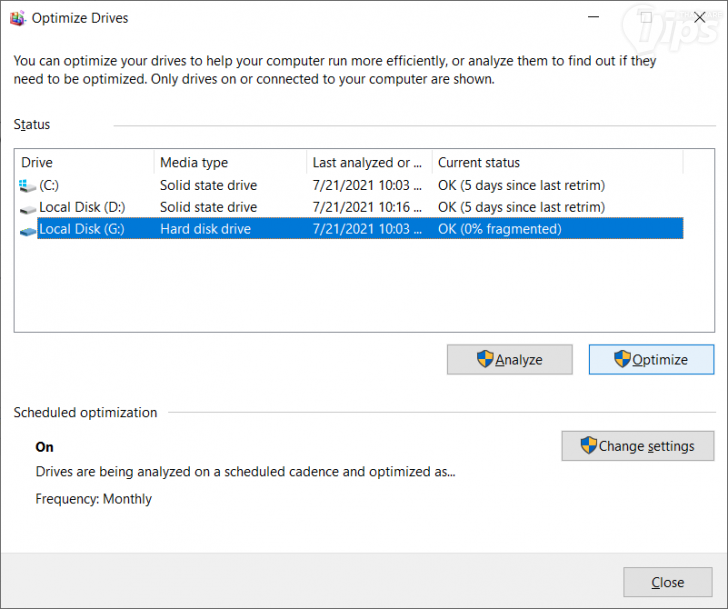This screenshot has width=728, height=609.
Task: Click the Last analyzed or... column header
Action: tap(369, 162)
